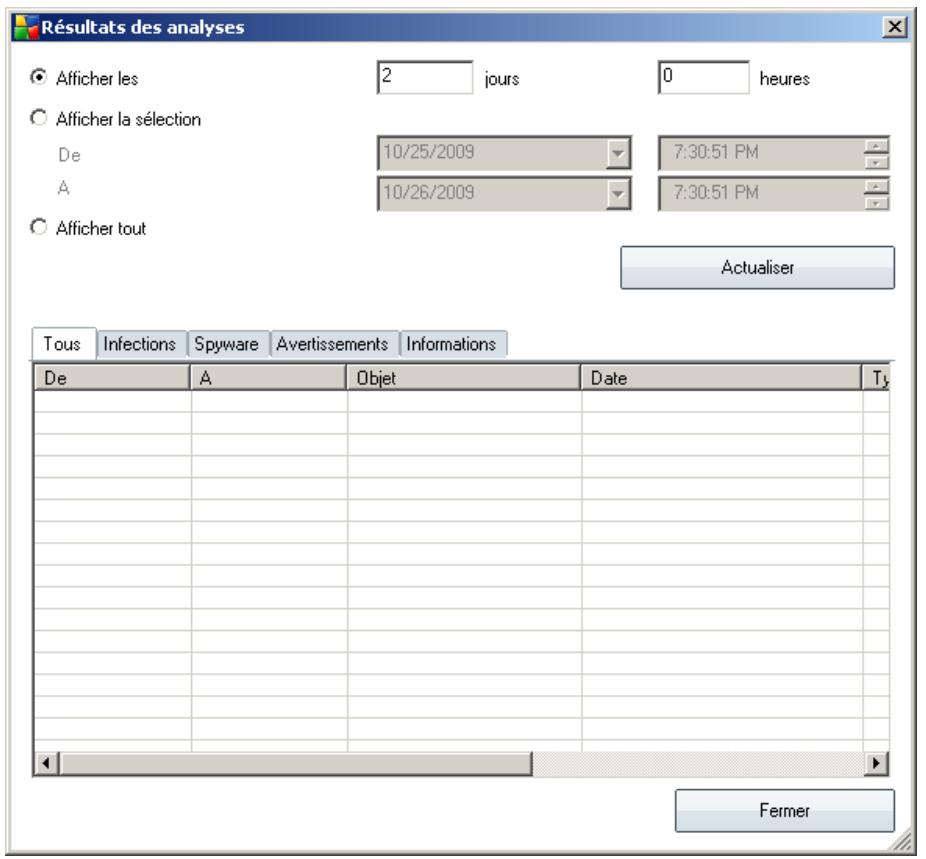Close the Résultats des analyses window

click(x=895, y=27)
